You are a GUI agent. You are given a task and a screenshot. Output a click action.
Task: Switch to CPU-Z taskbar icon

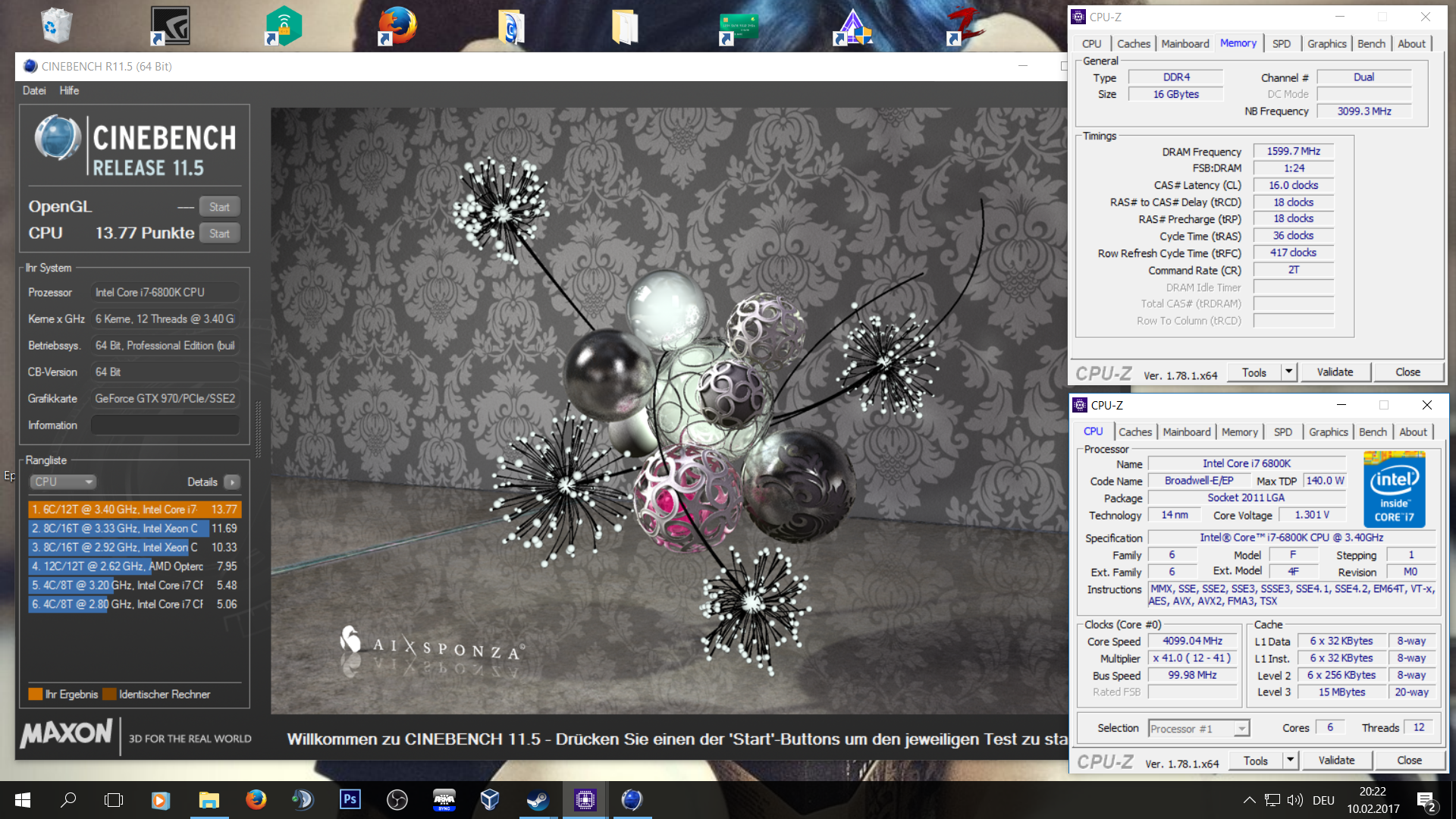click(585, 800)
